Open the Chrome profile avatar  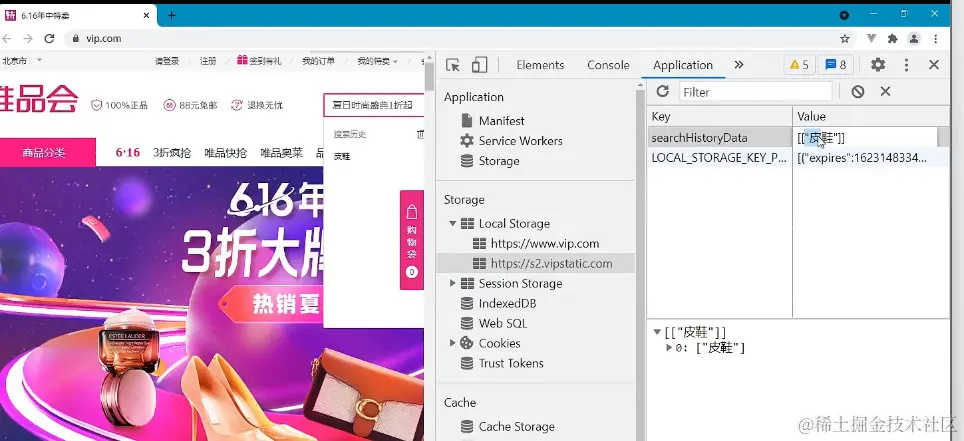[x=914, y=38]
